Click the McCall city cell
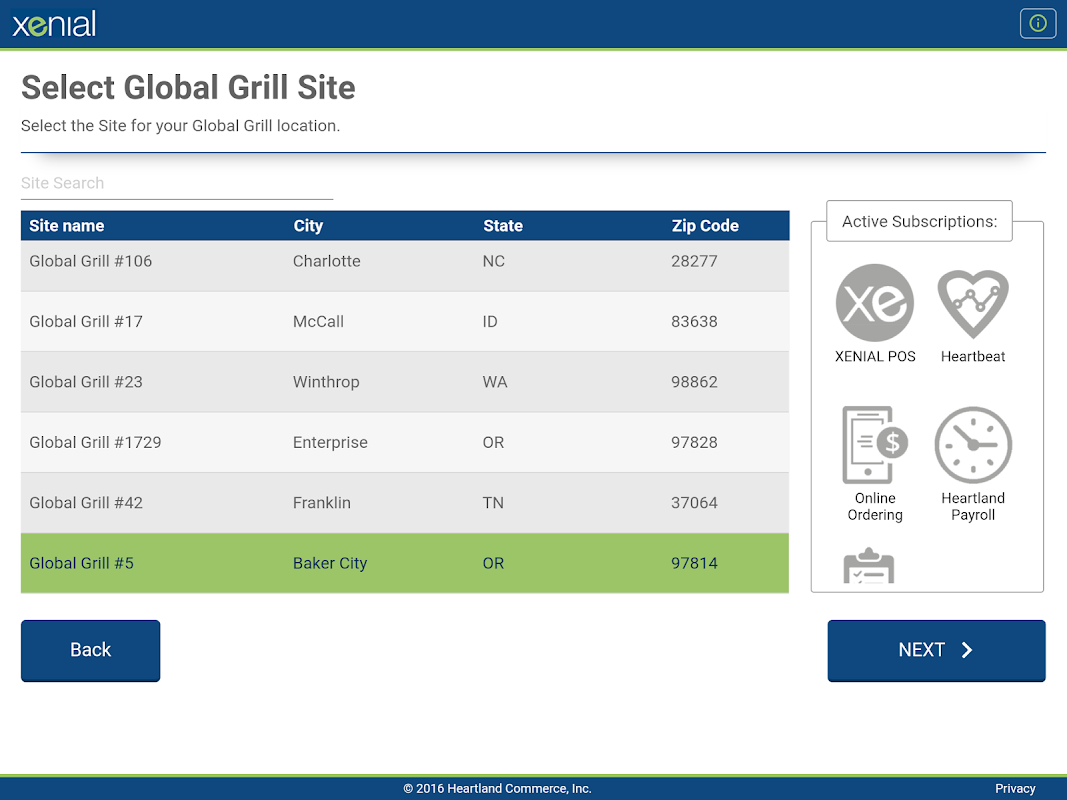Viewport: 1067px width, 800px height. (x=318, y=322)
